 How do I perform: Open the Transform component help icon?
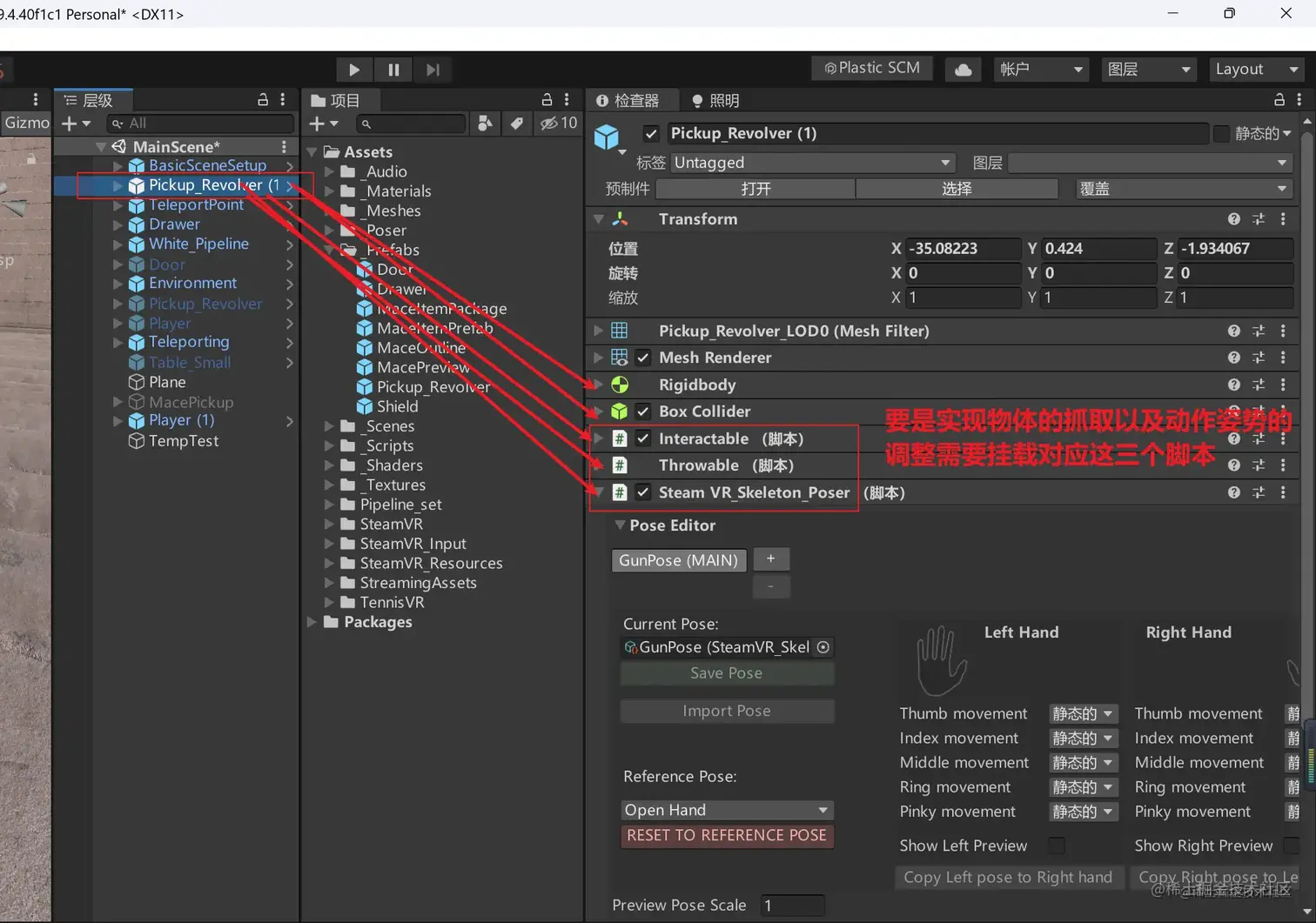point(1233,219)
